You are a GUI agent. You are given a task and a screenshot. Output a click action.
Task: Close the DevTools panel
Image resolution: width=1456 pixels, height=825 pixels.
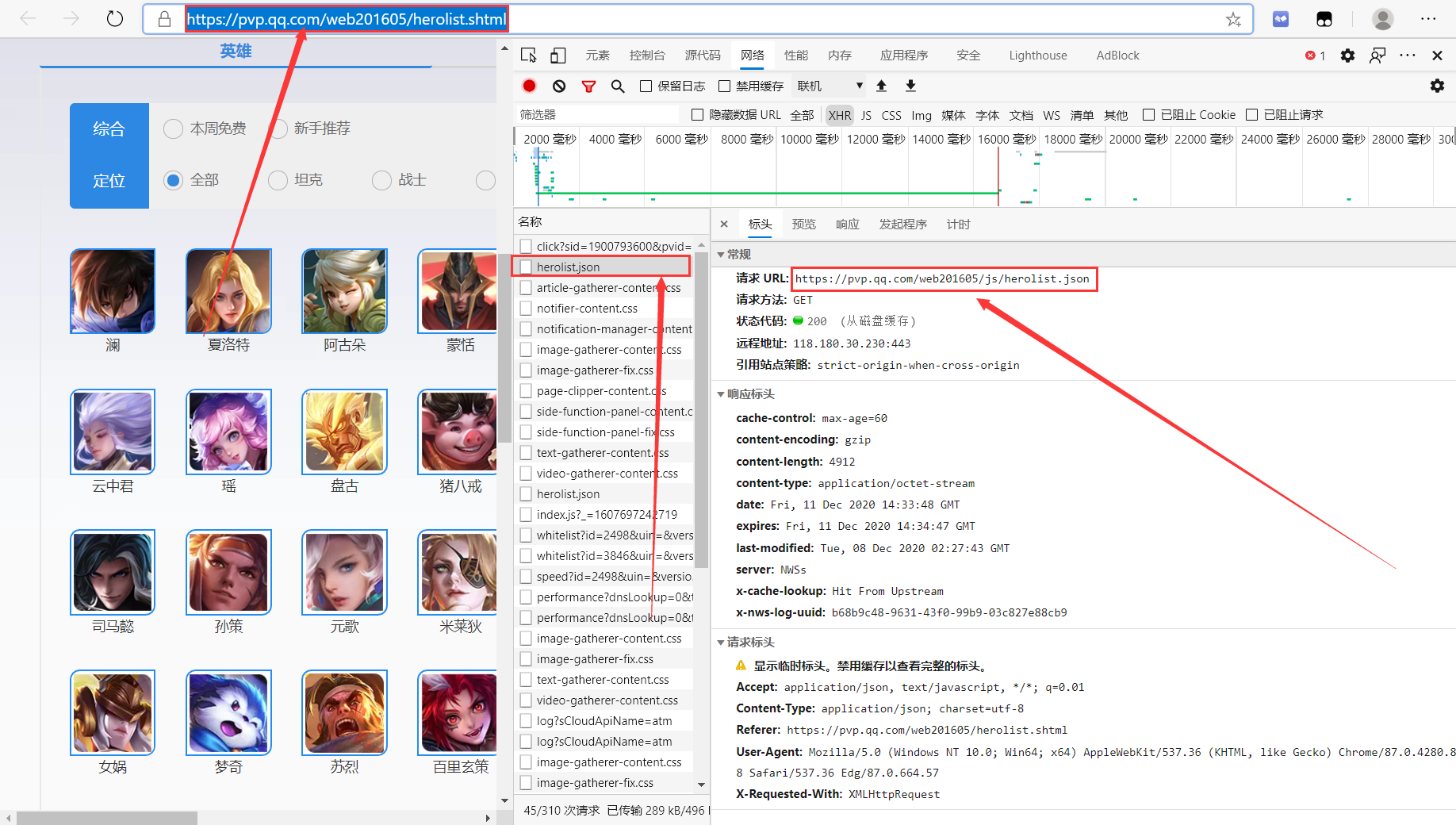(1437, 56)
